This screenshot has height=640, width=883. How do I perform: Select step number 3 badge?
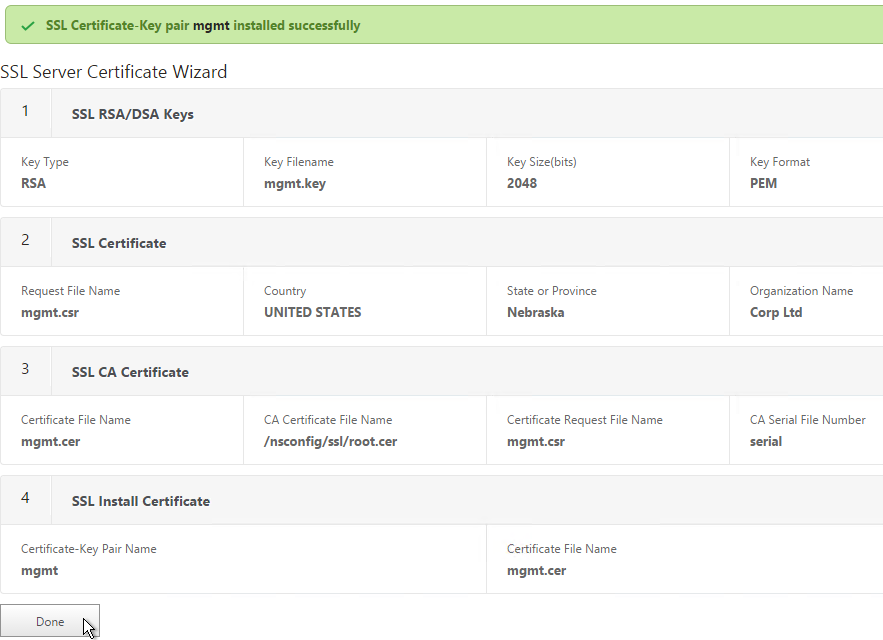(x=25, y=370)
